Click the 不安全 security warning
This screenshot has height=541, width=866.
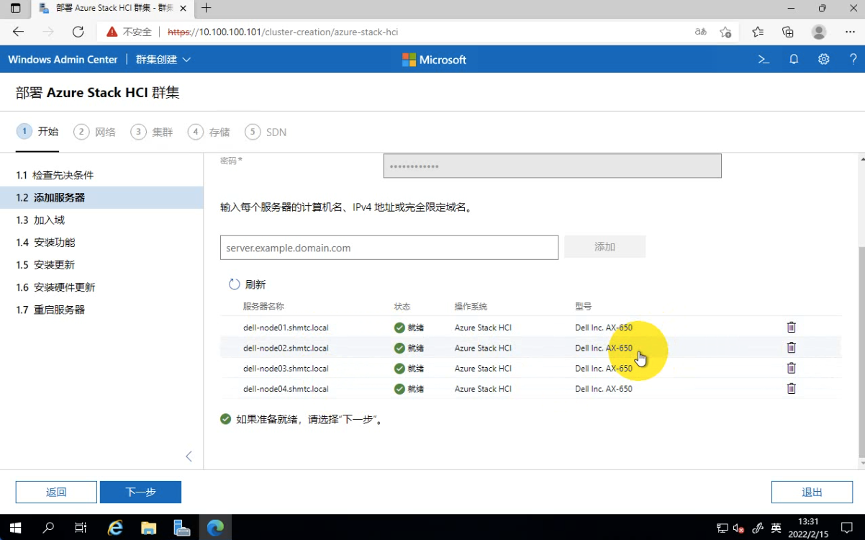[129, 31]
